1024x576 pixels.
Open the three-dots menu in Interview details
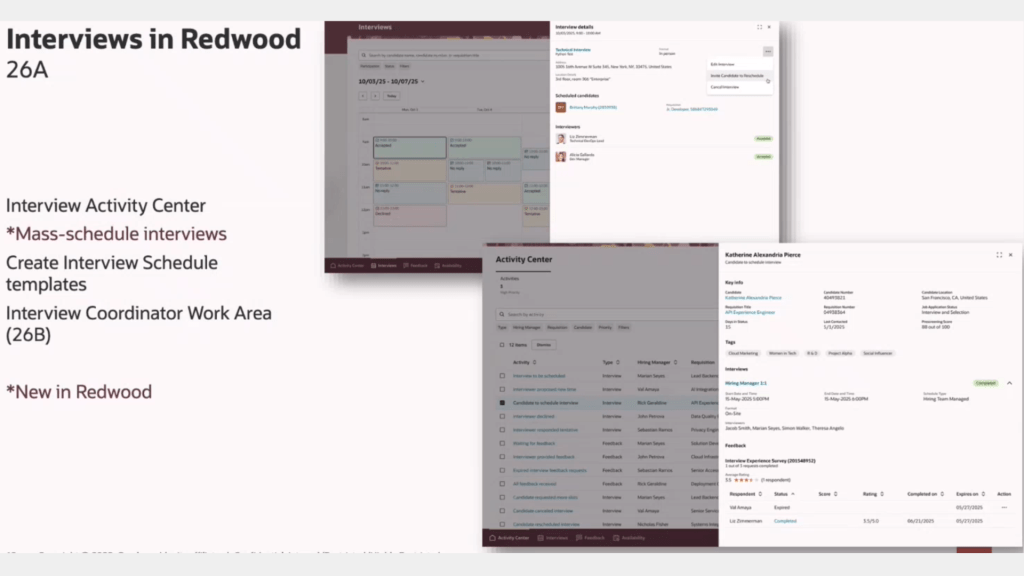(x=768, y=51)
